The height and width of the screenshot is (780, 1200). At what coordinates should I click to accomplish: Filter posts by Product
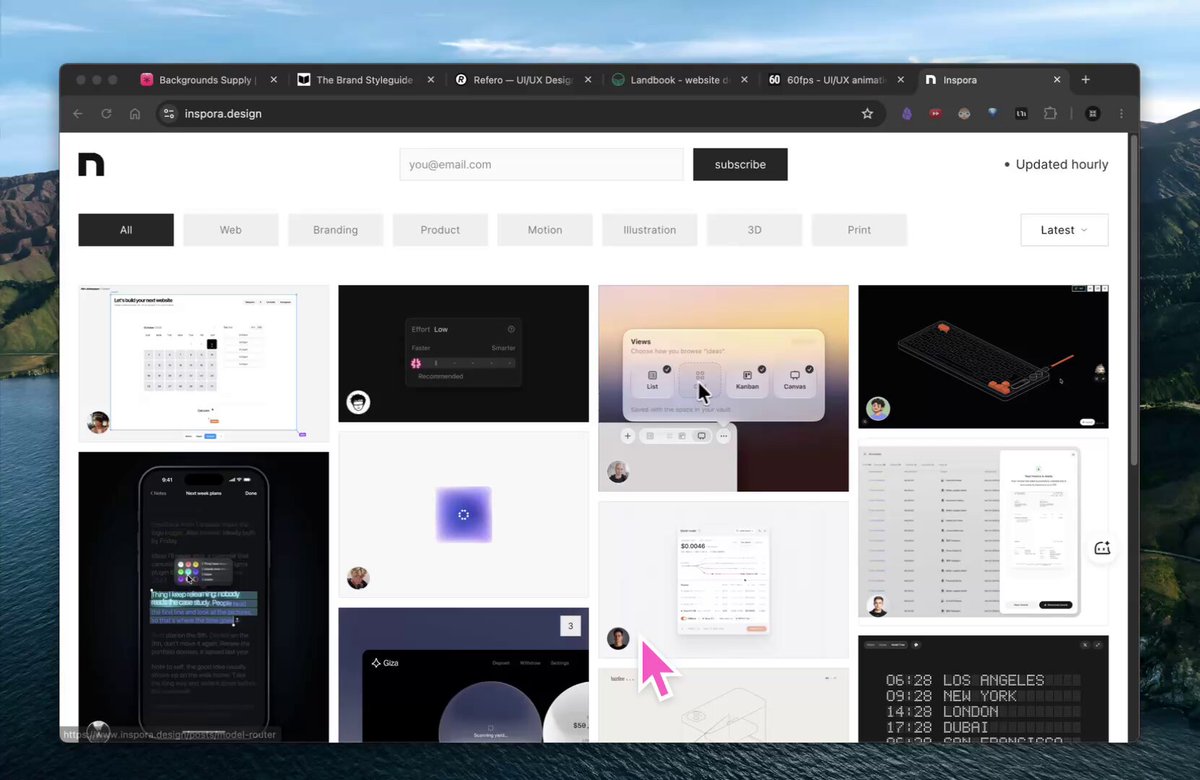coord(440,230)
